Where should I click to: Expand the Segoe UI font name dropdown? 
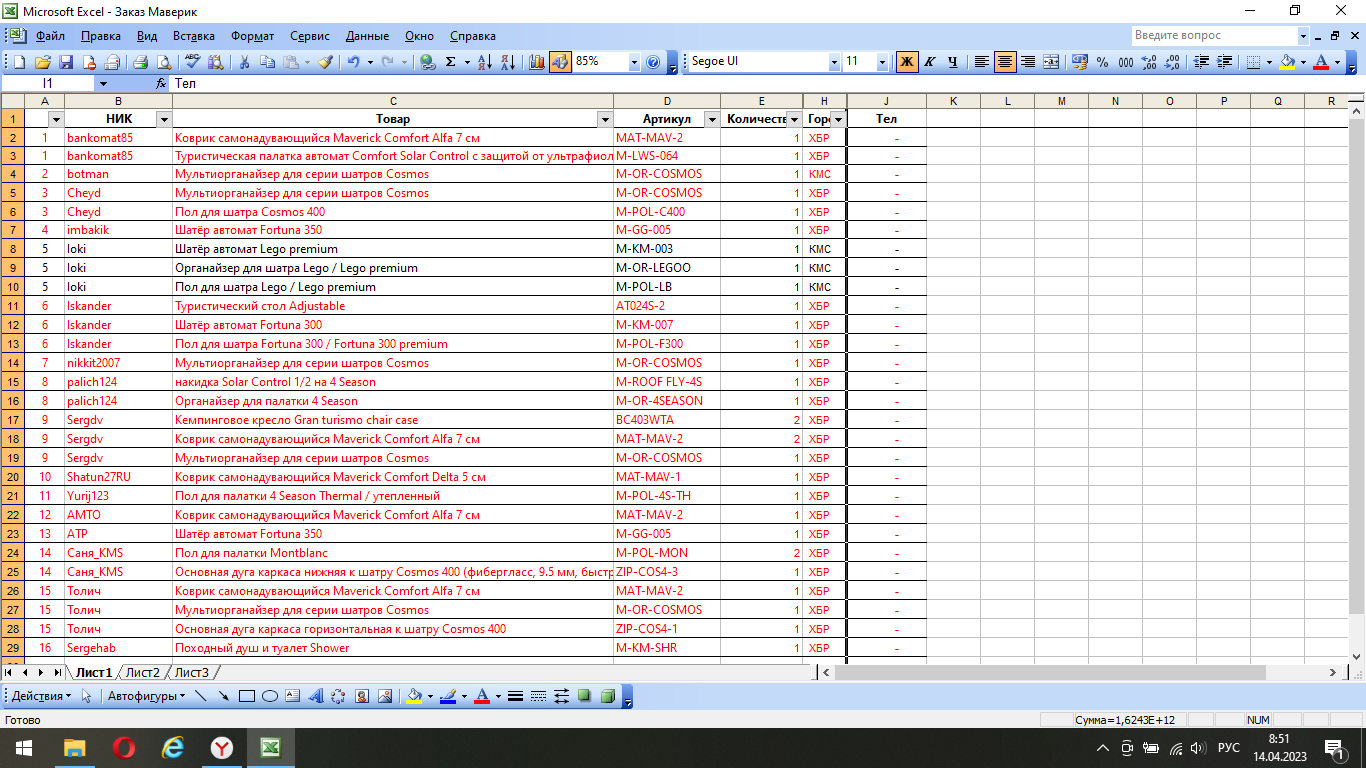pos(834,62)
